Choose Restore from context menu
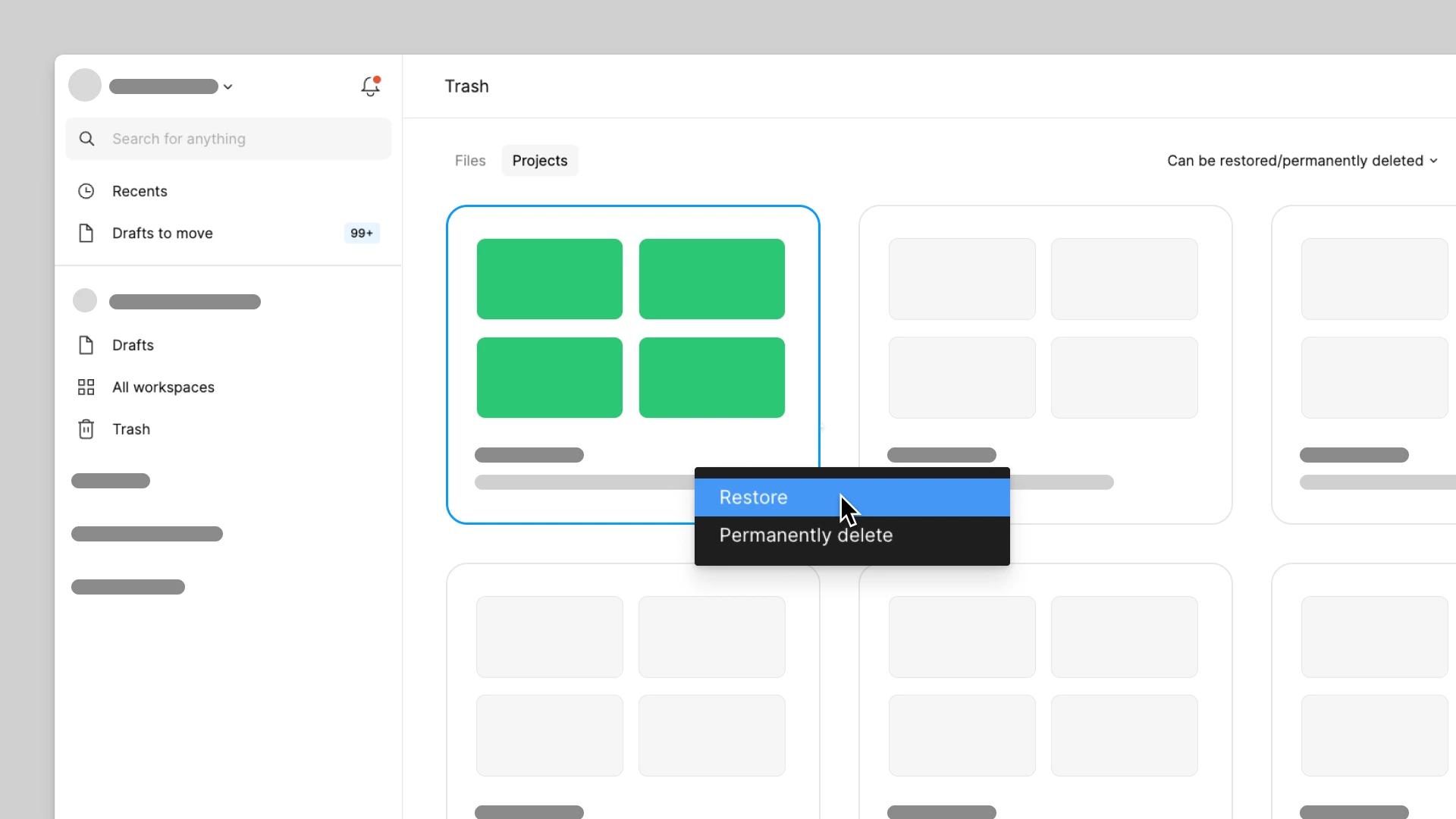The height and width of the screenshot is (819, 1456). tap(753, 497)
